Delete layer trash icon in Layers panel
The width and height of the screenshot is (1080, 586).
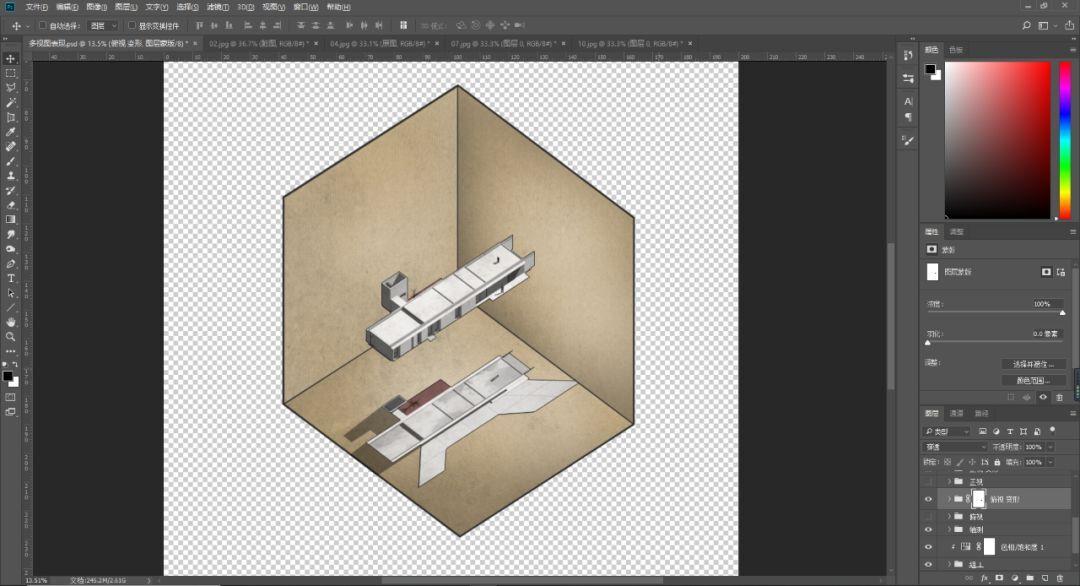click(x=1060, y=578)
